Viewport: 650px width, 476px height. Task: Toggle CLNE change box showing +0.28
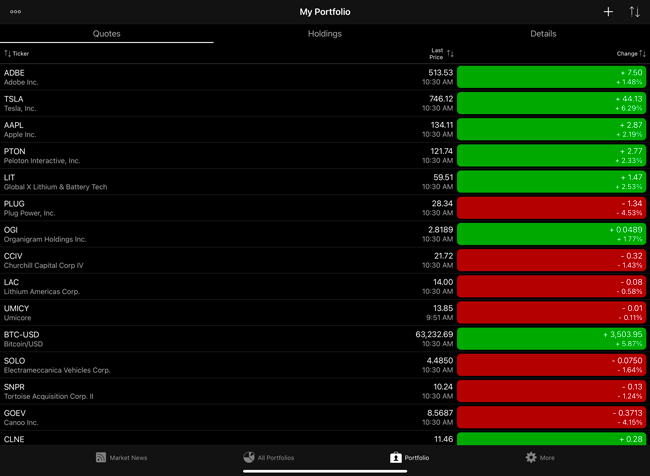[551, 439]
